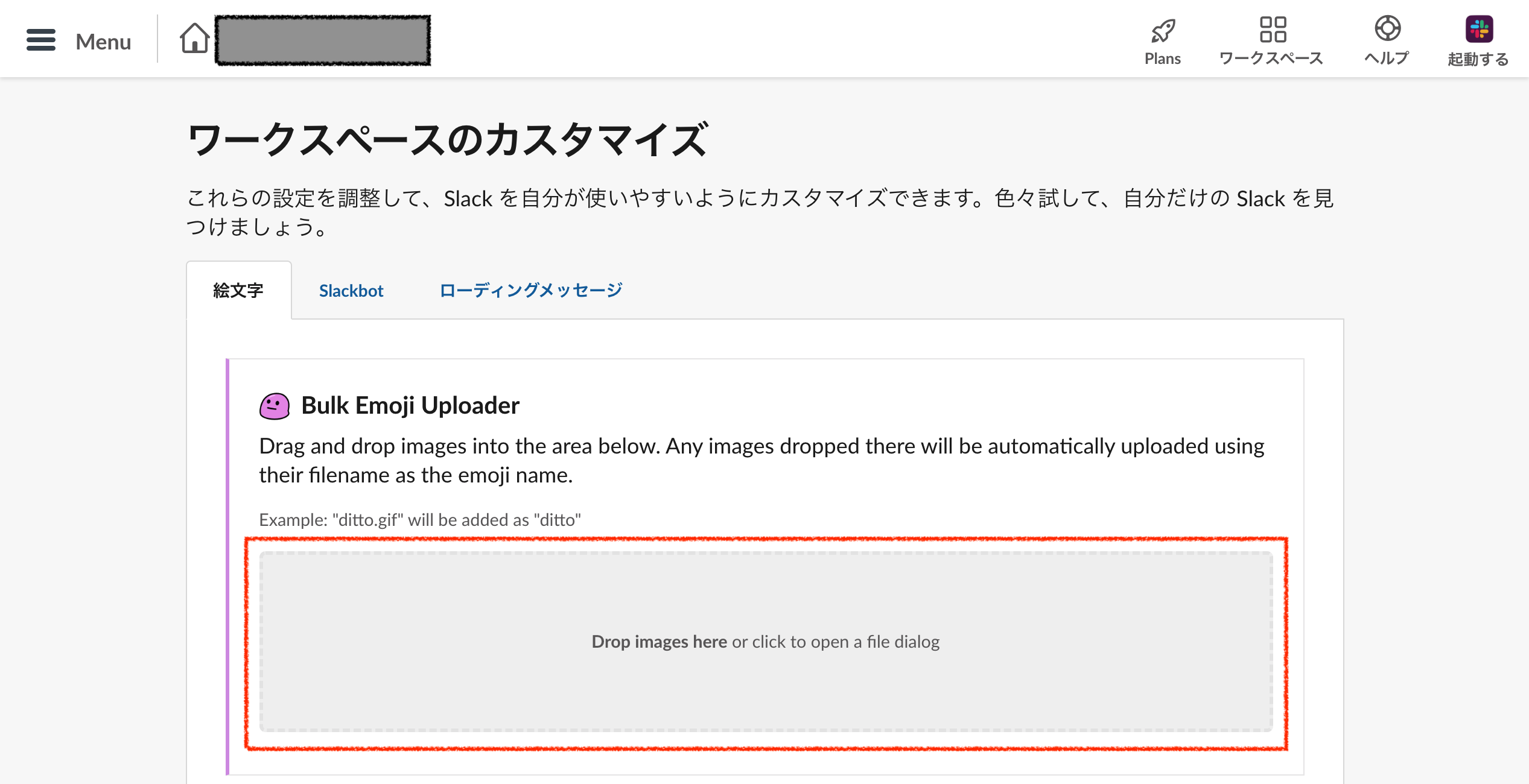This screenshot has height=784, width=1529.
Task: Click the Example ditto.gif hint text
Action: point(420,520)
